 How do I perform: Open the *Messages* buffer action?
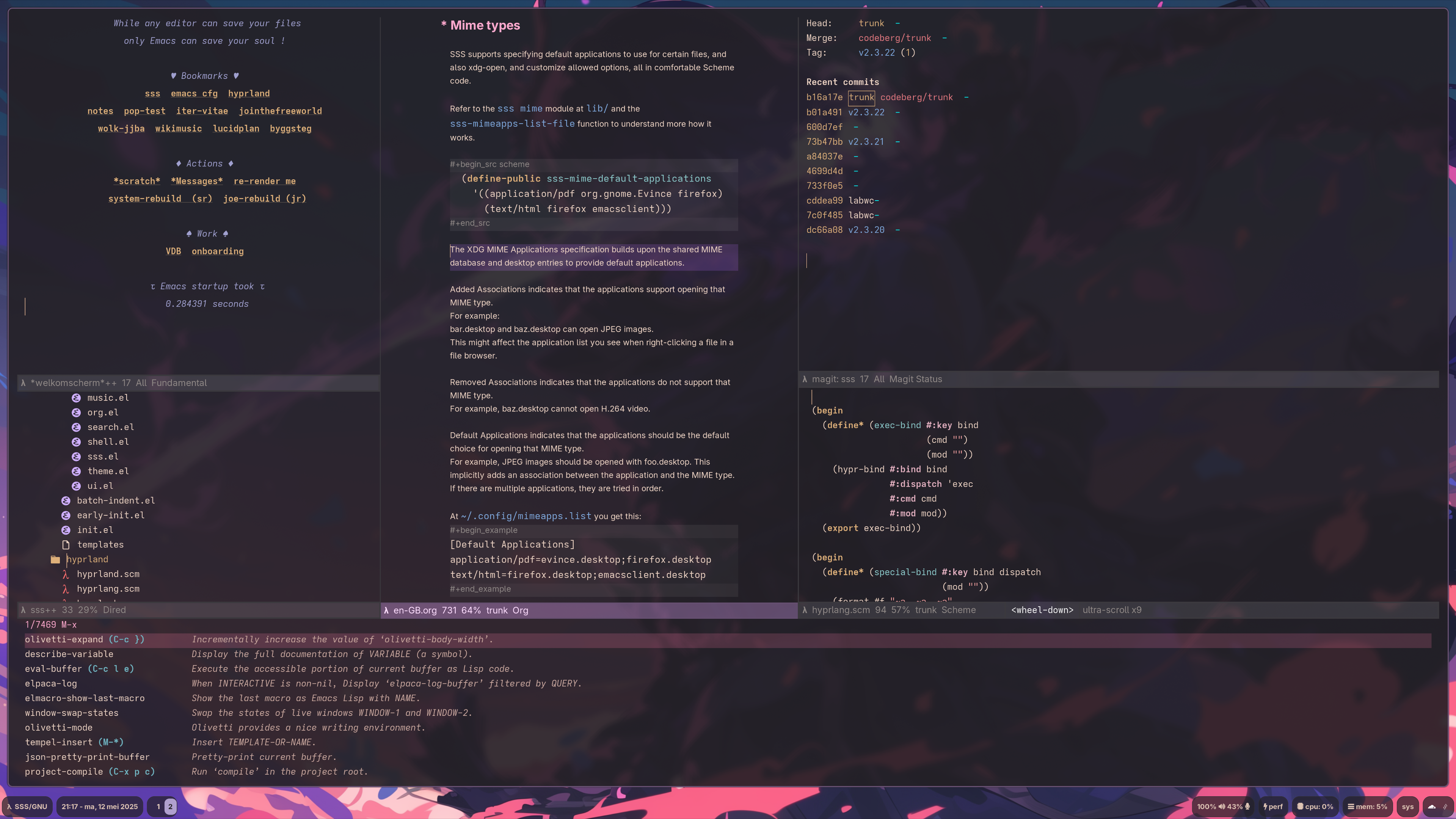click(197, 182)
